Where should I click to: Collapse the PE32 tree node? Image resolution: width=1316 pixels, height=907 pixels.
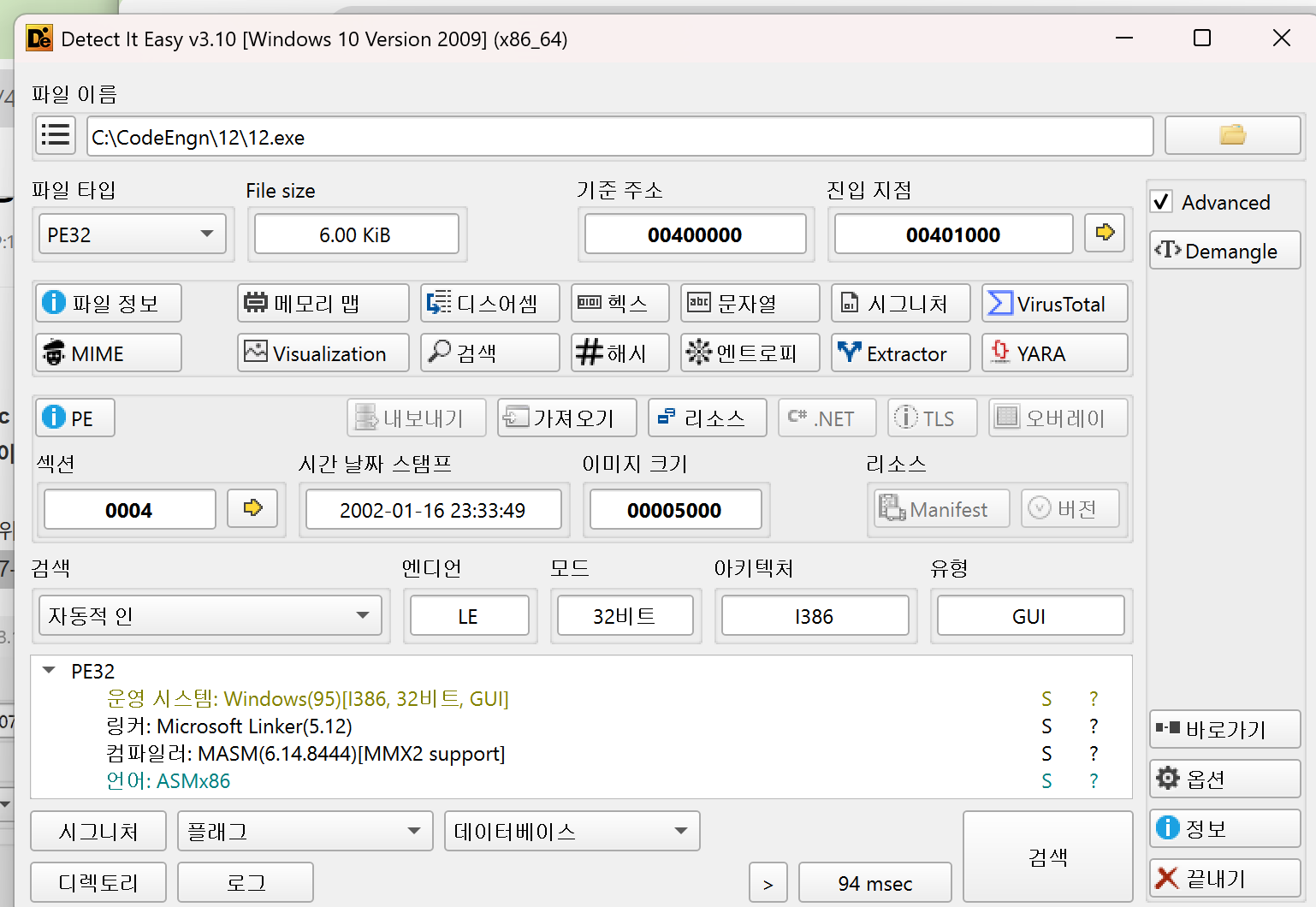49,671
